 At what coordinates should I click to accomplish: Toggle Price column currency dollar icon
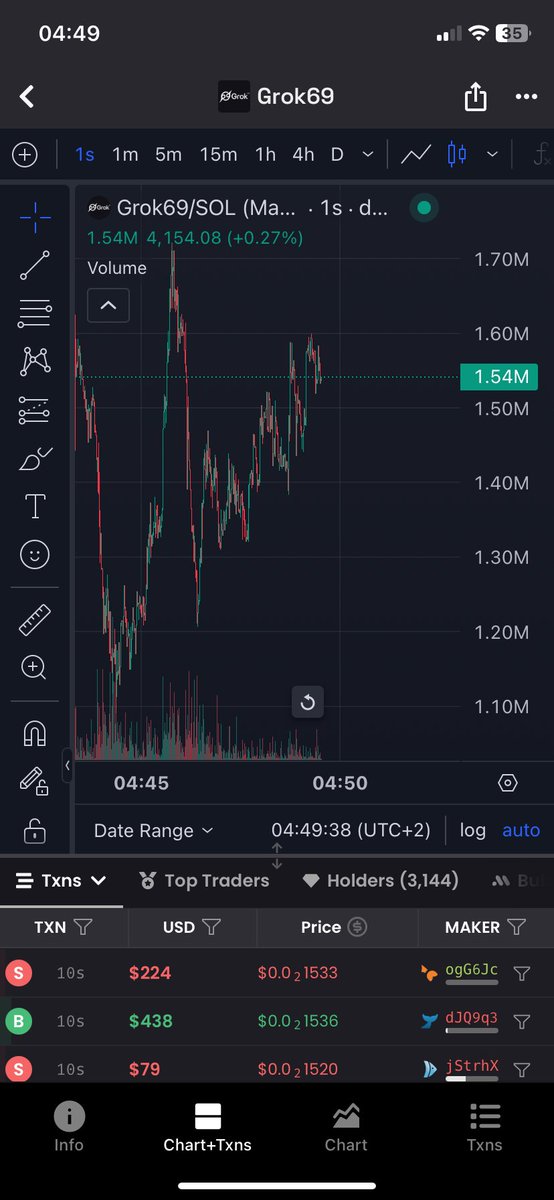(357, 928)
